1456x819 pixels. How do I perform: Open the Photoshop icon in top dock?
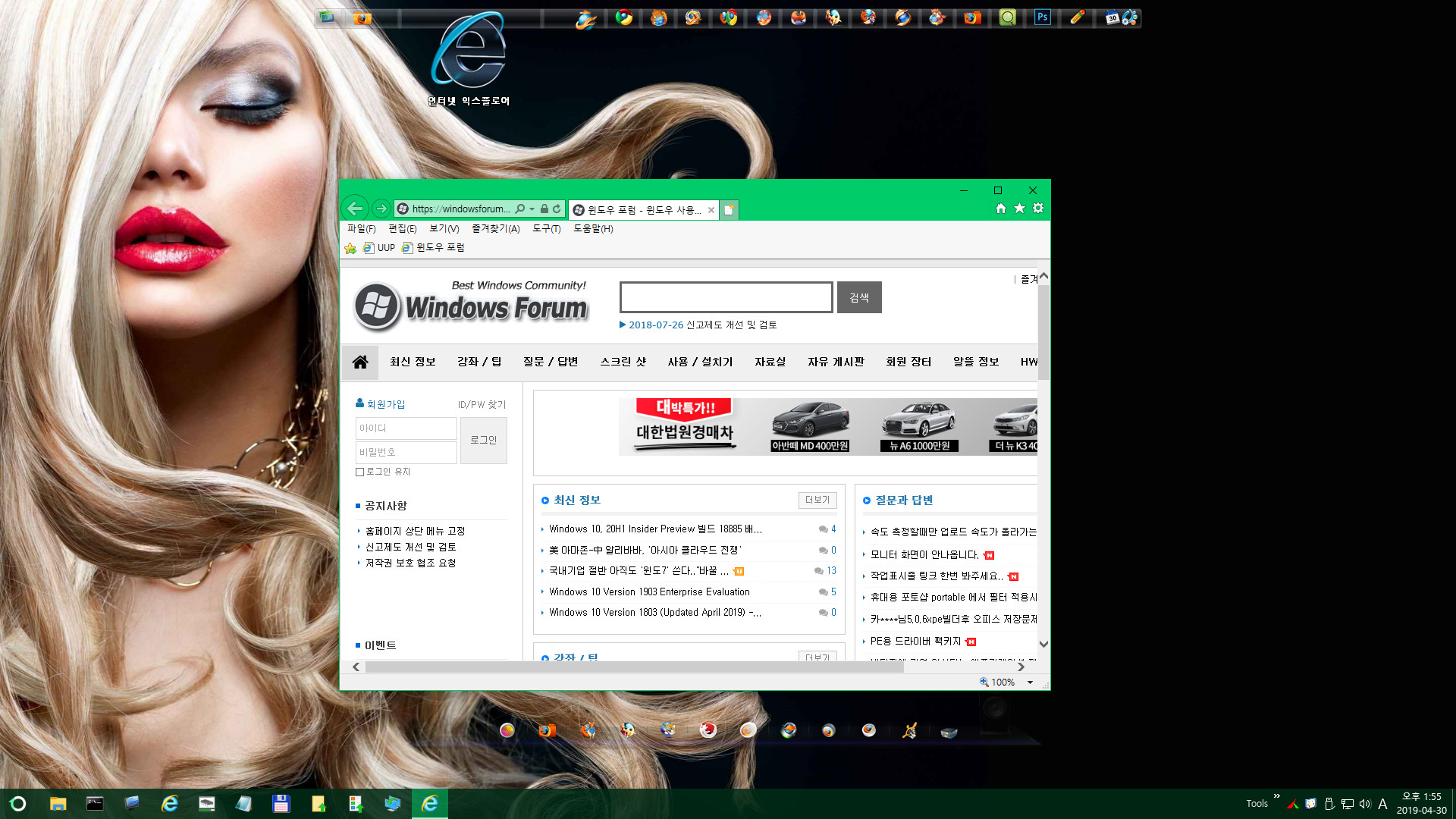tap(1043, 17)
